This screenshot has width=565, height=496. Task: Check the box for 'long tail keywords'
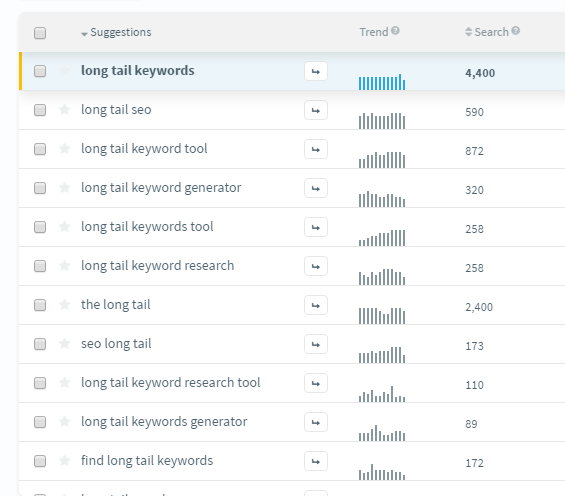tap(40, 71)
